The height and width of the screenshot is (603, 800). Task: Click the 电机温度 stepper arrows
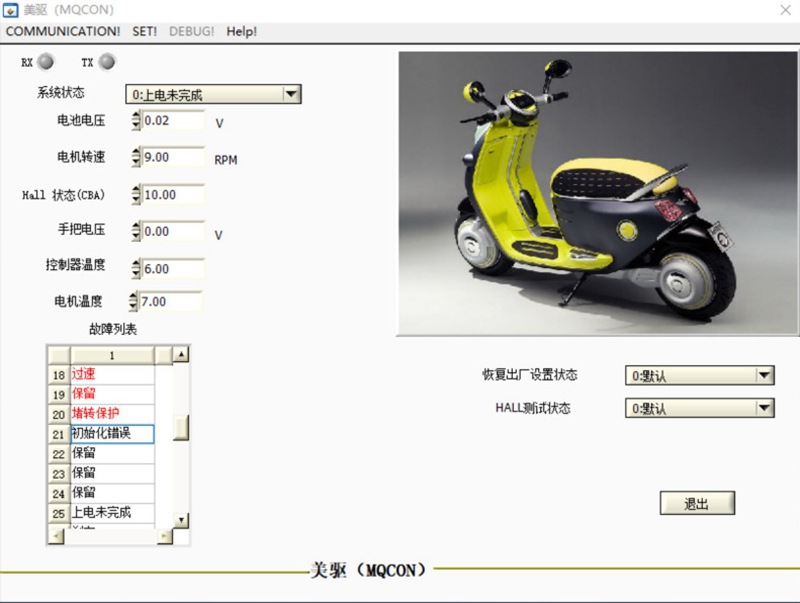(x=133, y=302)
